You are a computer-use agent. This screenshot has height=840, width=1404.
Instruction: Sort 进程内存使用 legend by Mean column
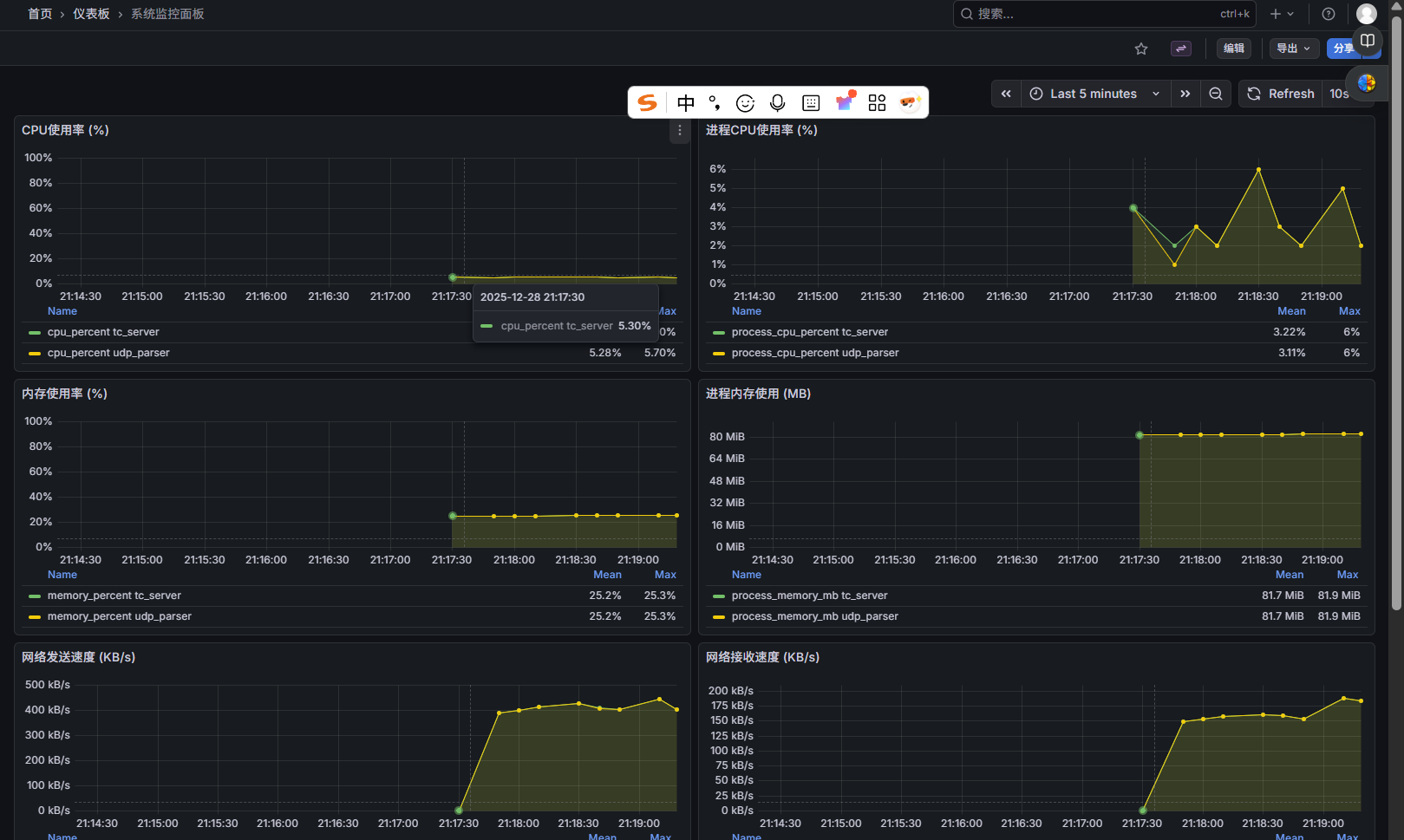click(1289, 575)
